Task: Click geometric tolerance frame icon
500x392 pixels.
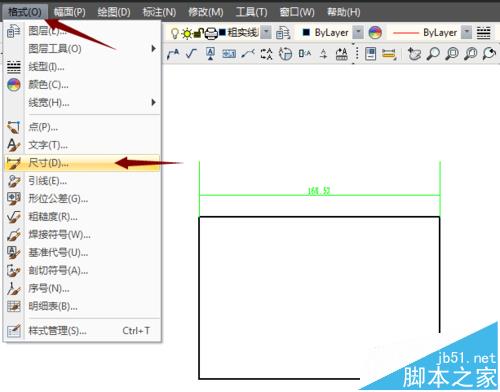Action: click(229, 53)
